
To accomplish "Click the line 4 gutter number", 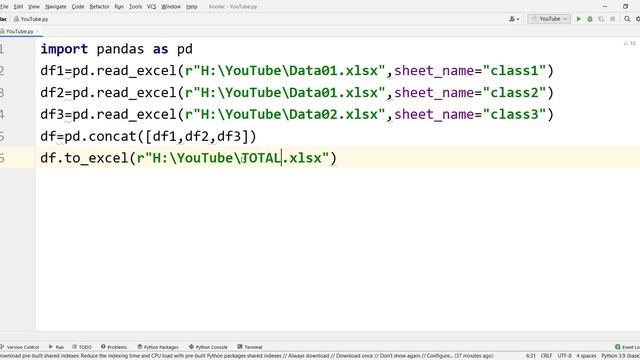I will (2, 115).
